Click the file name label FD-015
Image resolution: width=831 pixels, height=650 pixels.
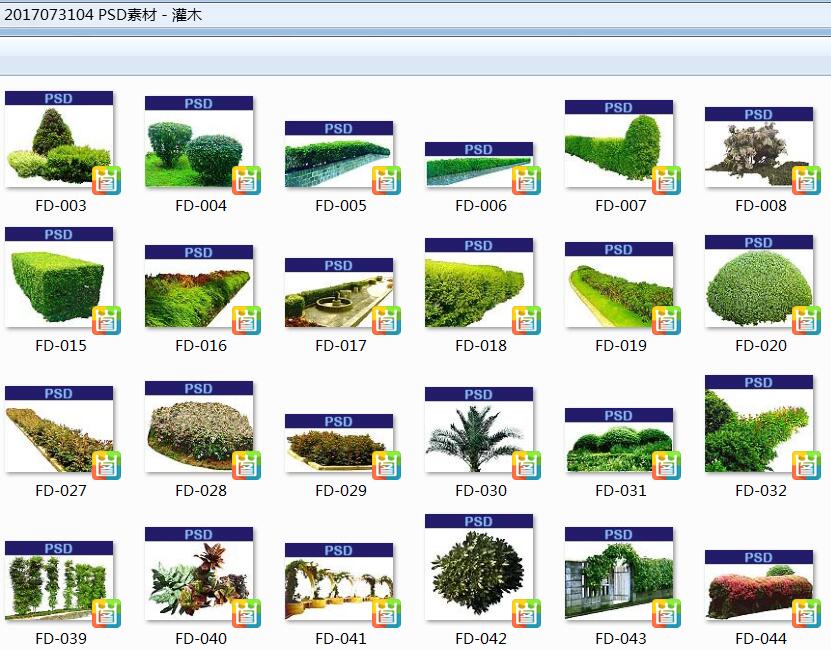(61, 346)
